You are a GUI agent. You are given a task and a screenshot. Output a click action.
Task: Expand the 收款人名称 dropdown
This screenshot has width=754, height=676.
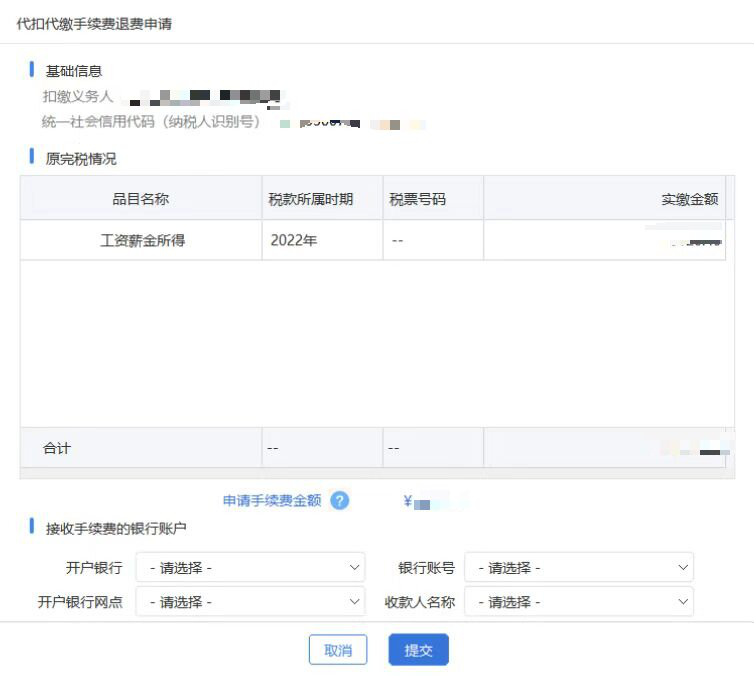tap(578, 601)
